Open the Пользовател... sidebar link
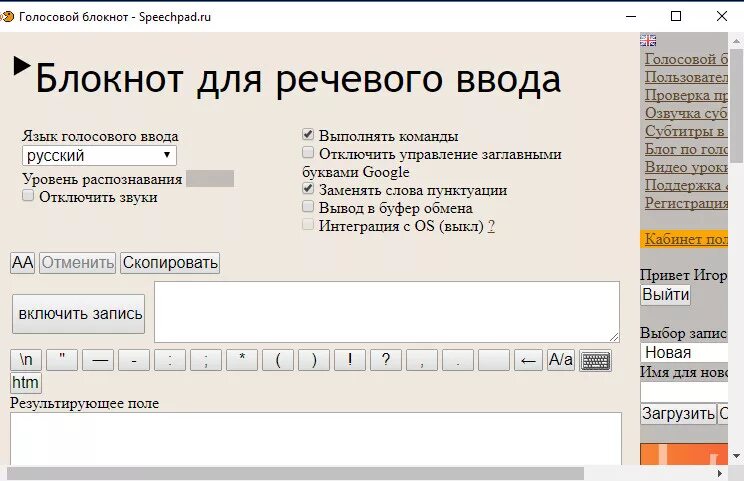Viewport: 744px width, 481px height. (x=686, y=77)
